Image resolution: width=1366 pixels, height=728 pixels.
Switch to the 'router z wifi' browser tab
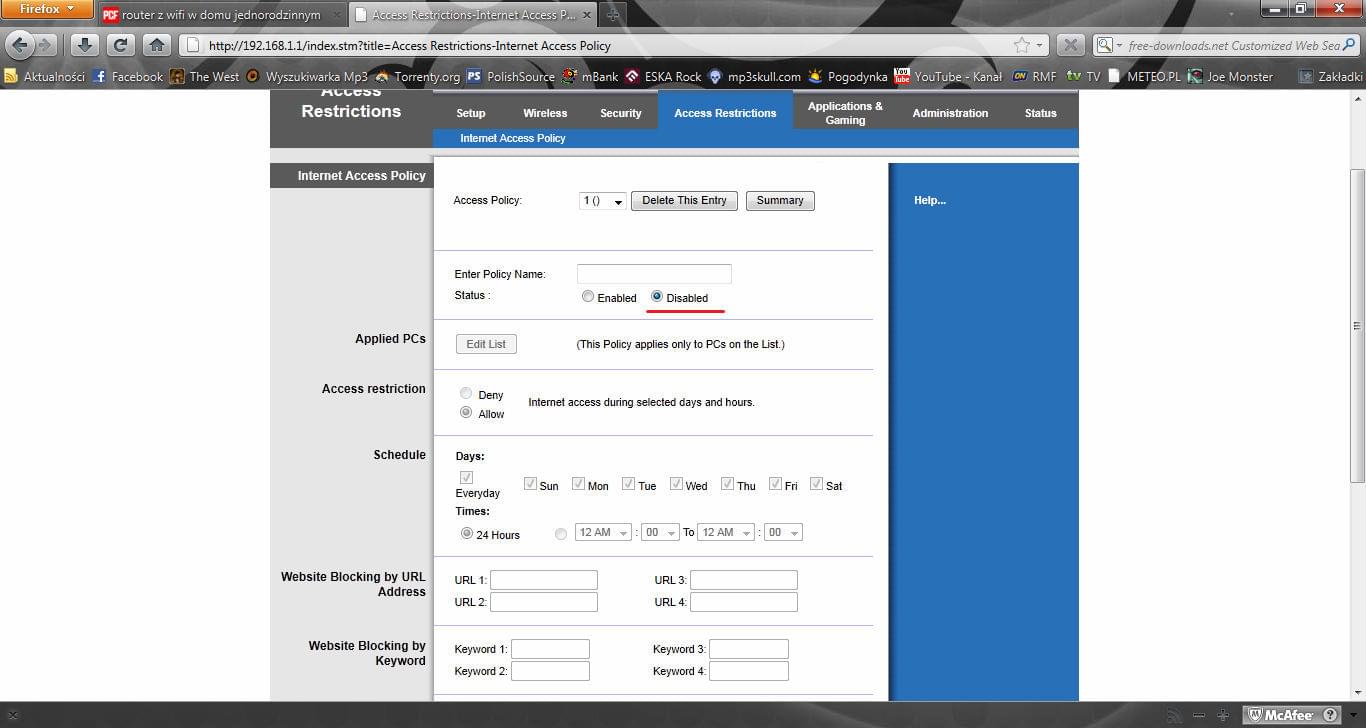click(221, 15)
